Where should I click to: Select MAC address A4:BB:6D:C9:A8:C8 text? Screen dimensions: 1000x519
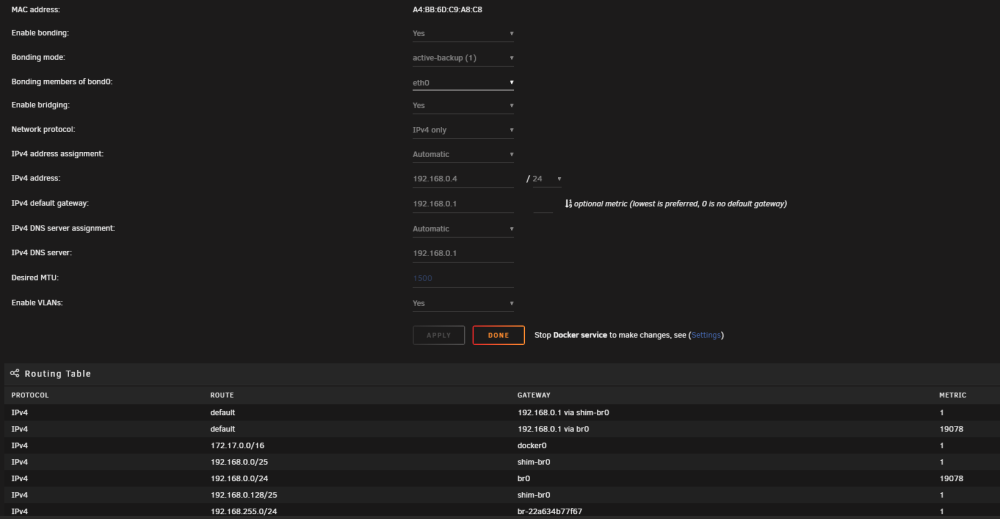pos(448,10)
